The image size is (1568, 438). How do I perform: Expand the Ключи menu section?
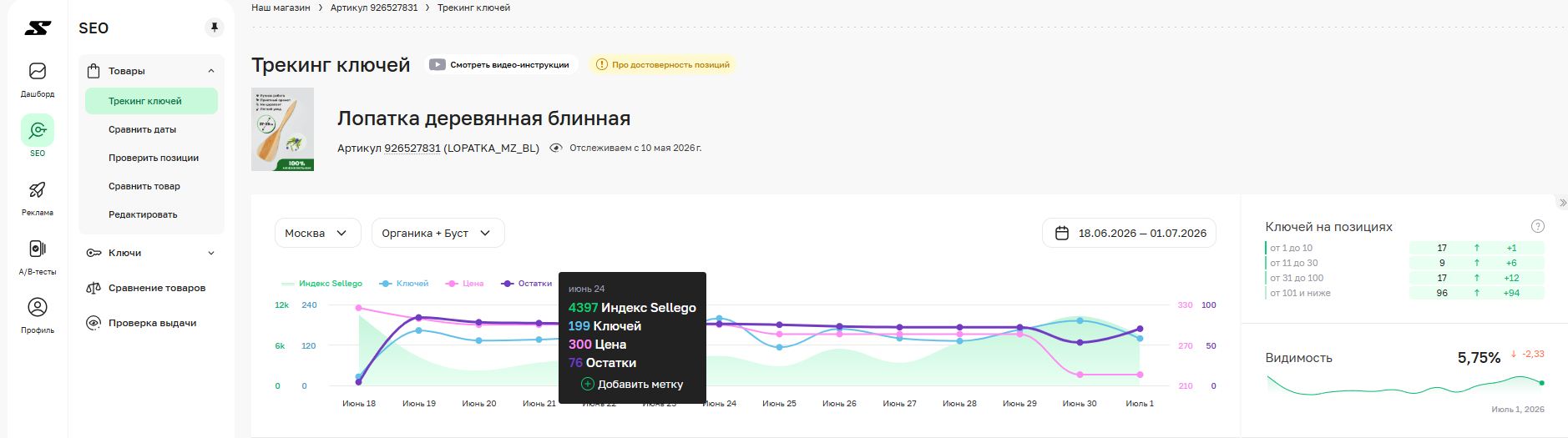151,253
